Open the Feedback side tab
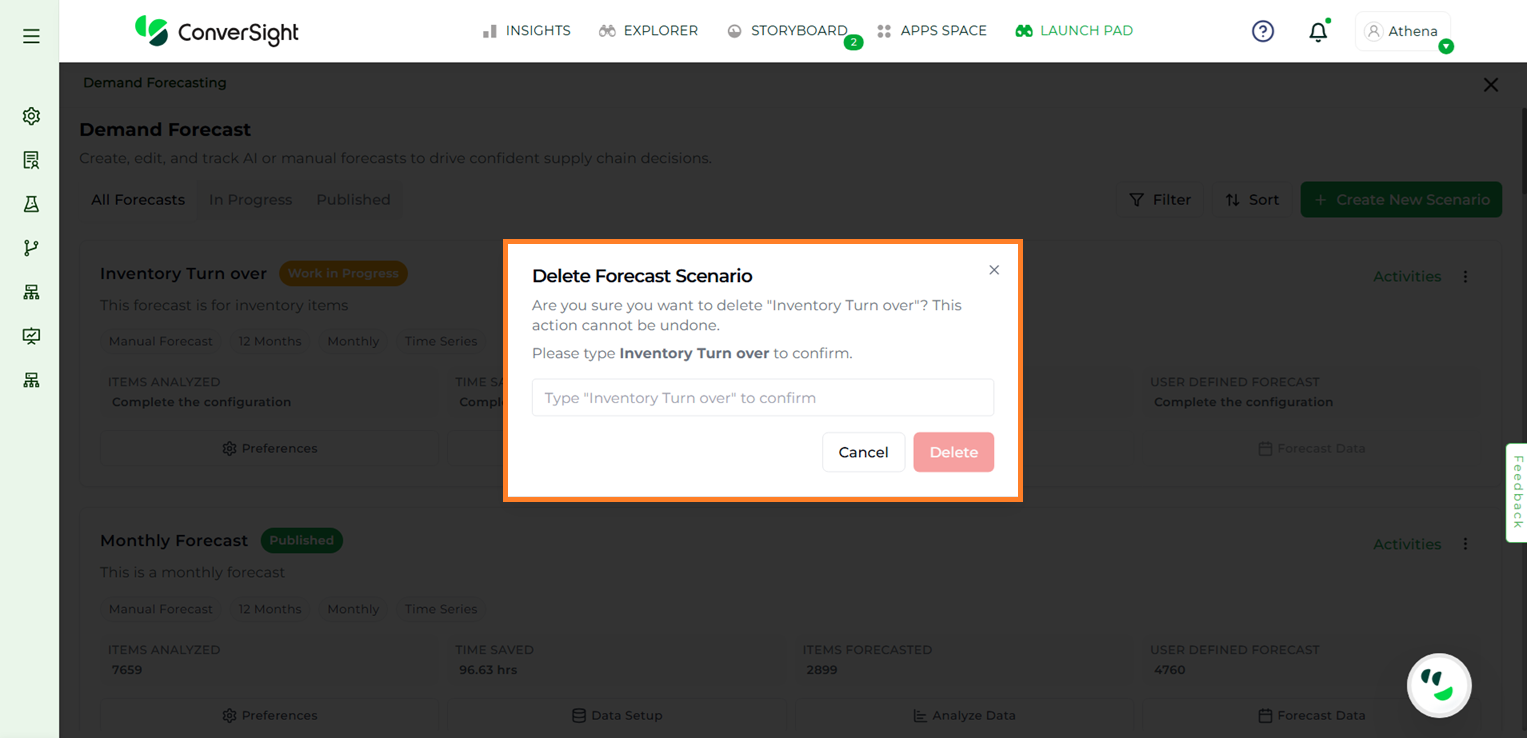 point(1517,492)
